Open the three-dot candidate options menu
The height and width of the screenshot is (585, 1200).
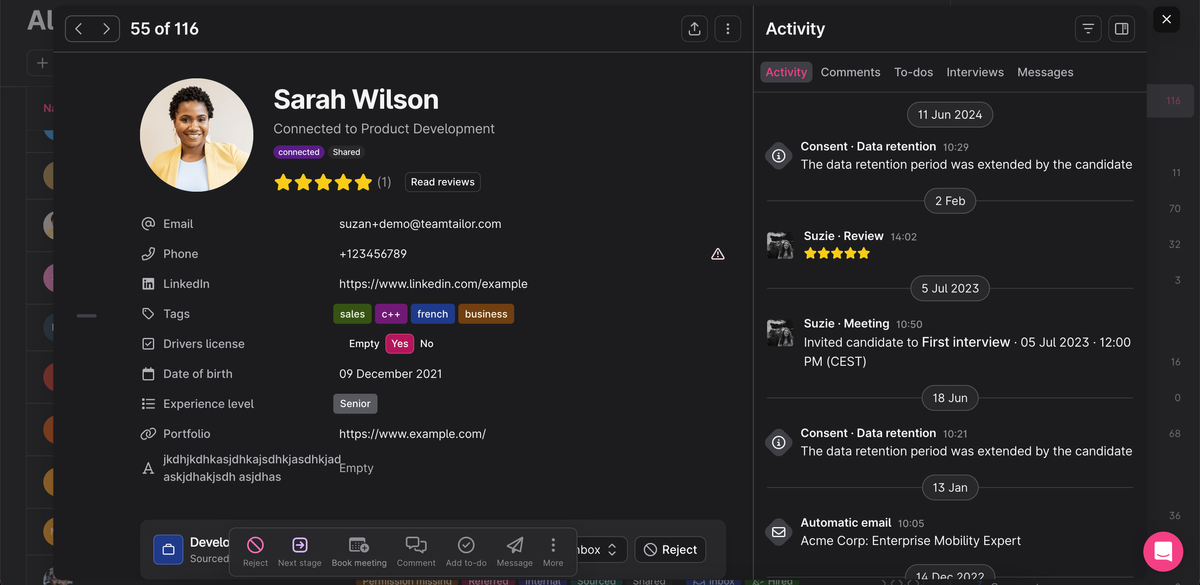727,29
